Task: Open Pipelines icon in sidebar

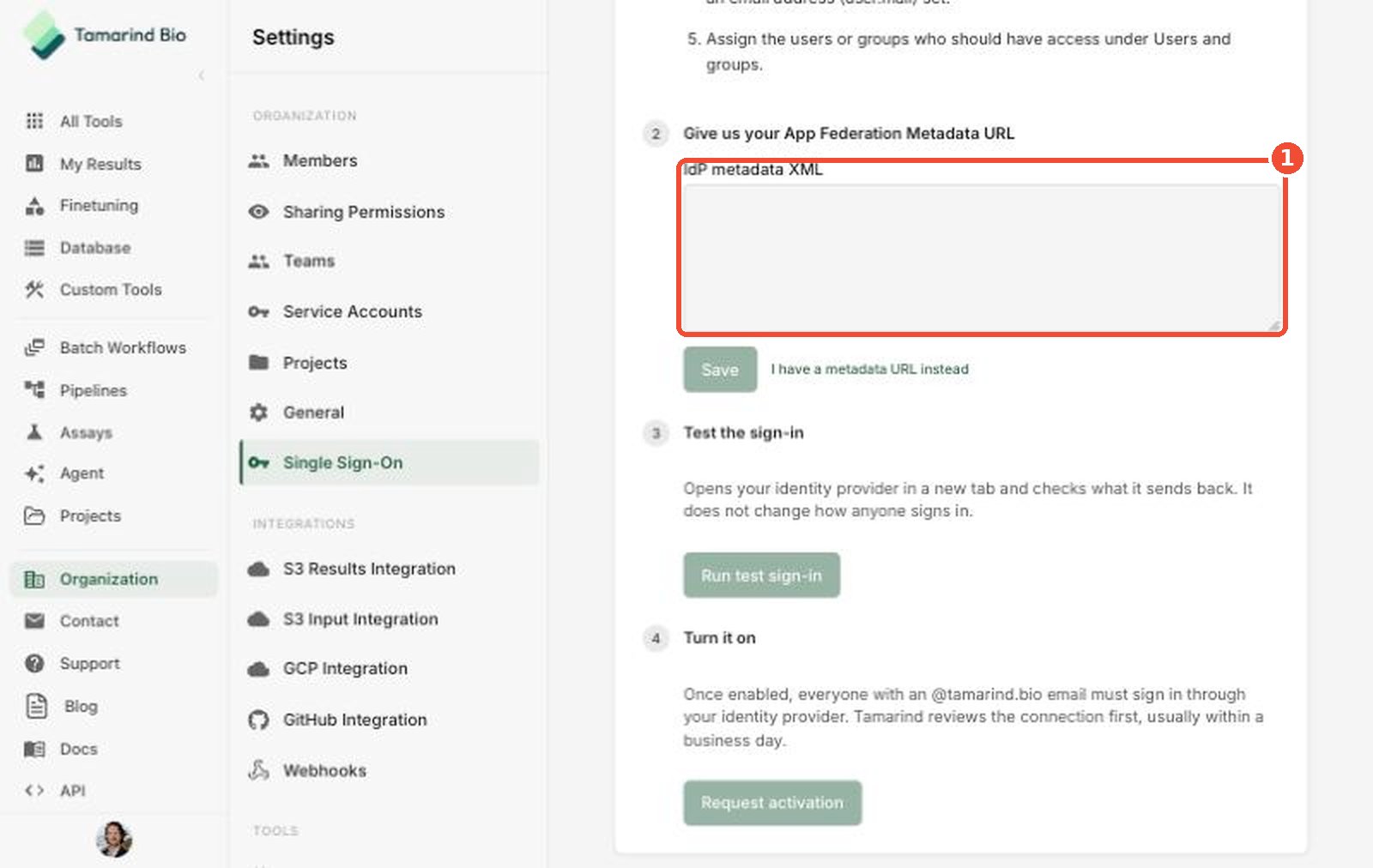Action: coord(34,390)
